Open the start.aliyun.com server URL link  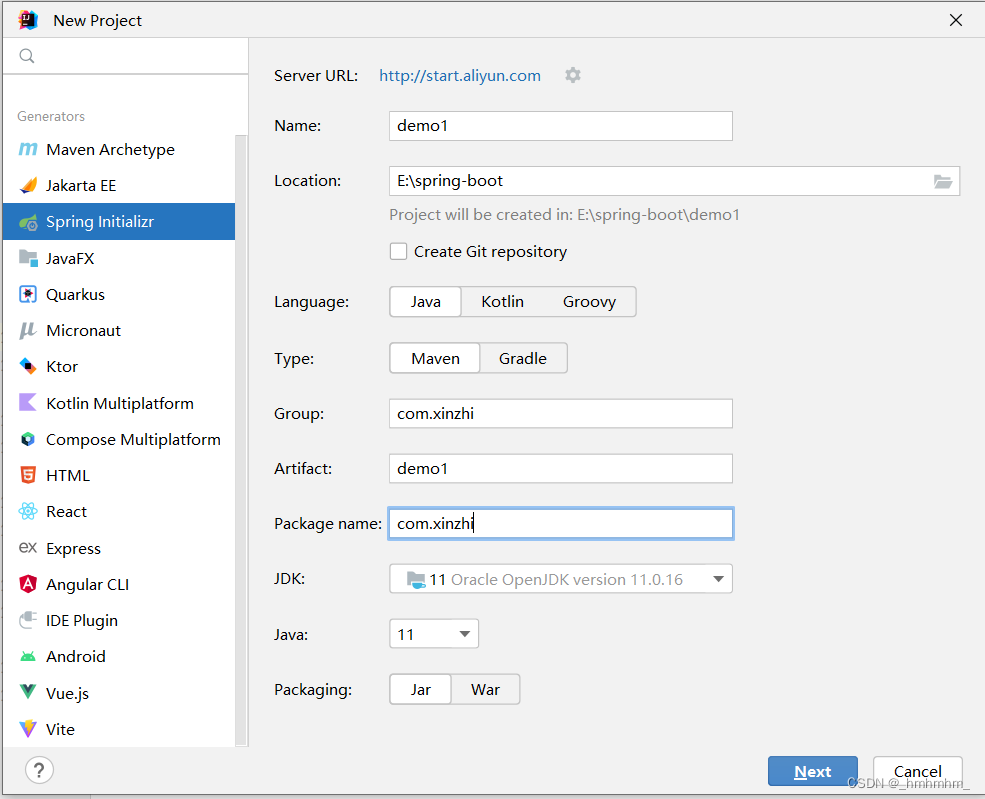460,76
